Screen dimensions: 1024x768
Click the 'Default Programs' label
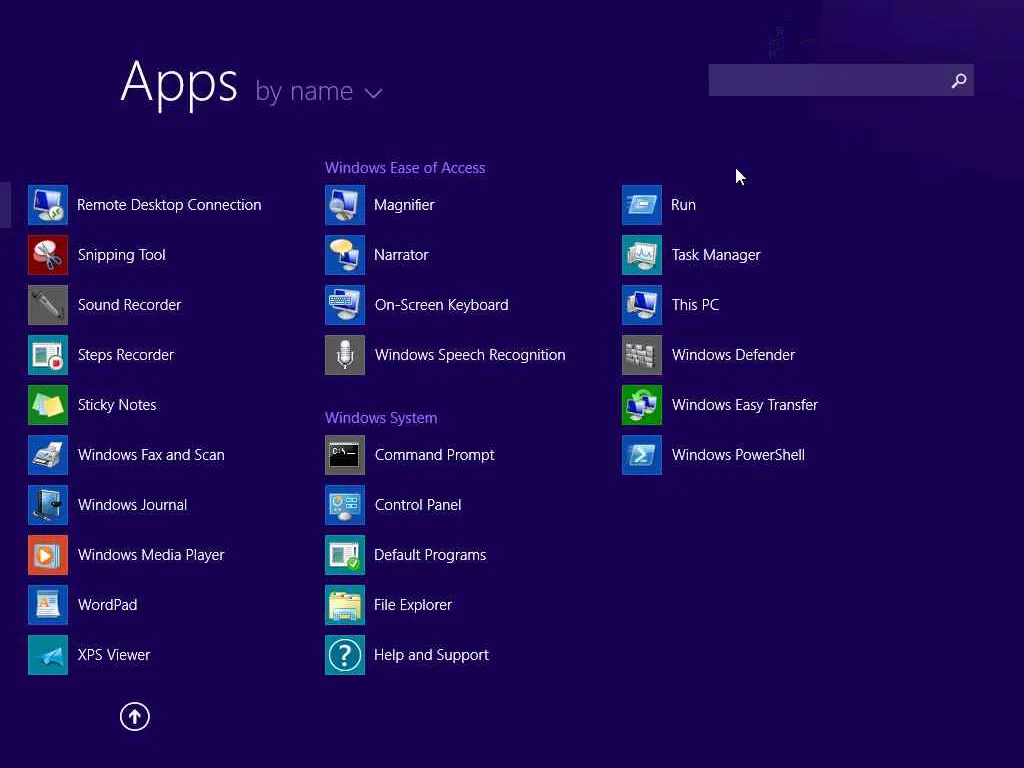point(430,555)
